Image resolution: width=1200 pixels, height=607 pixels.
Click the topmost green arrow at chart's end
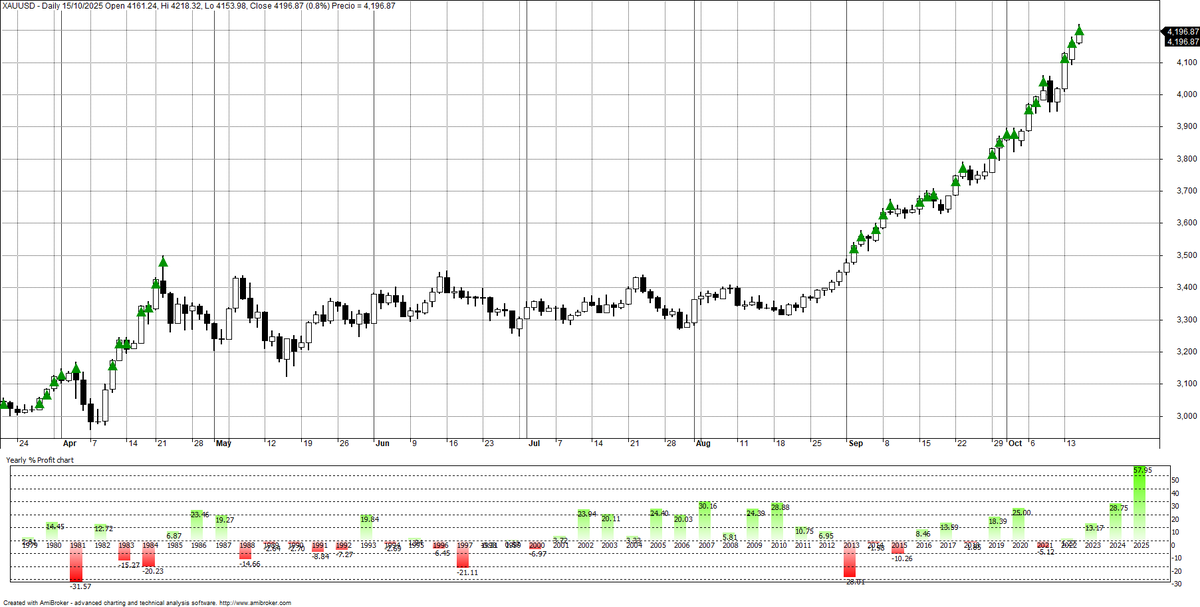[x=1079, y=31]
